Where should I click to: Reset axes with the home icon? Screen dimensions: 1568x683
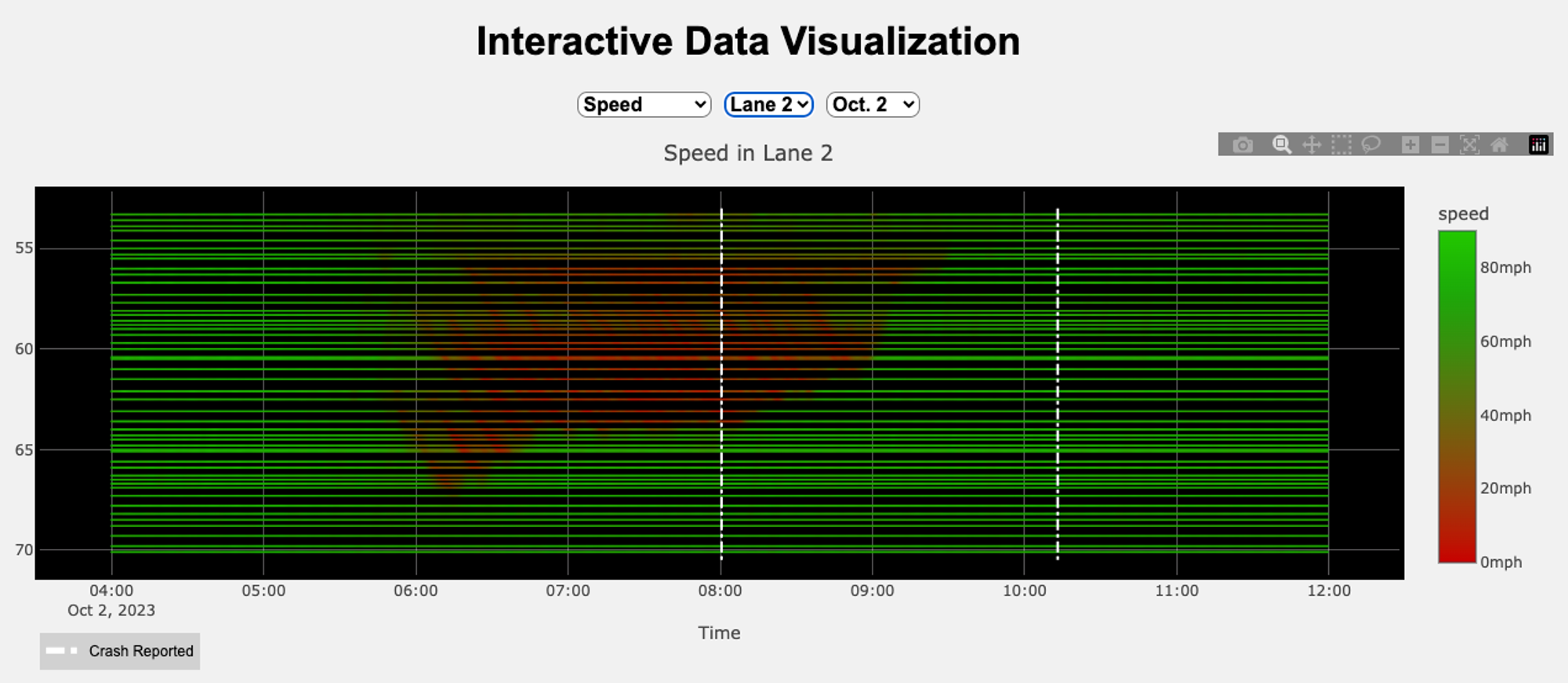point(1499,145)
